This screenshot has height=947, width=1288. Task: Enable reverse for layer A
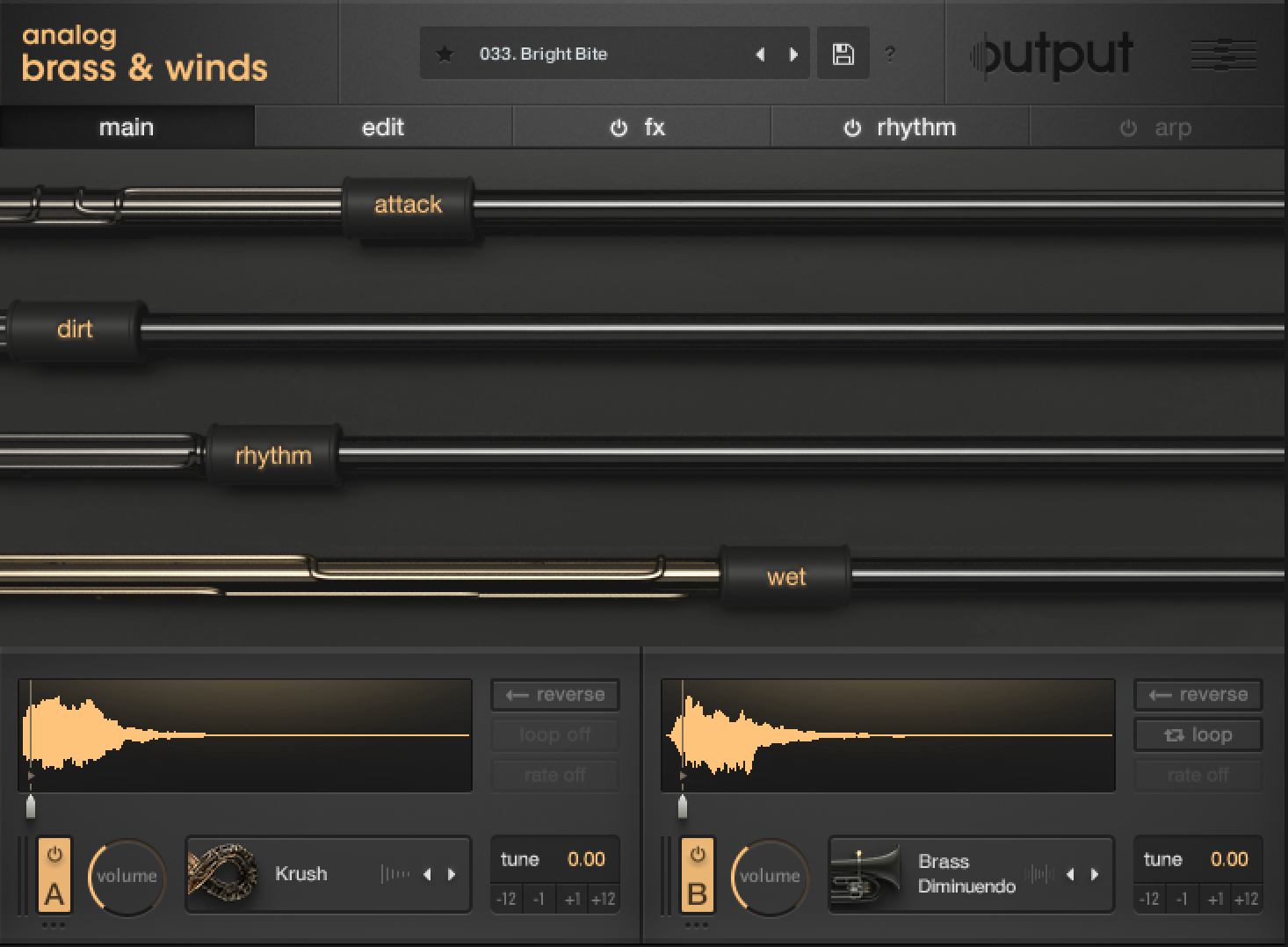point(555,695)
